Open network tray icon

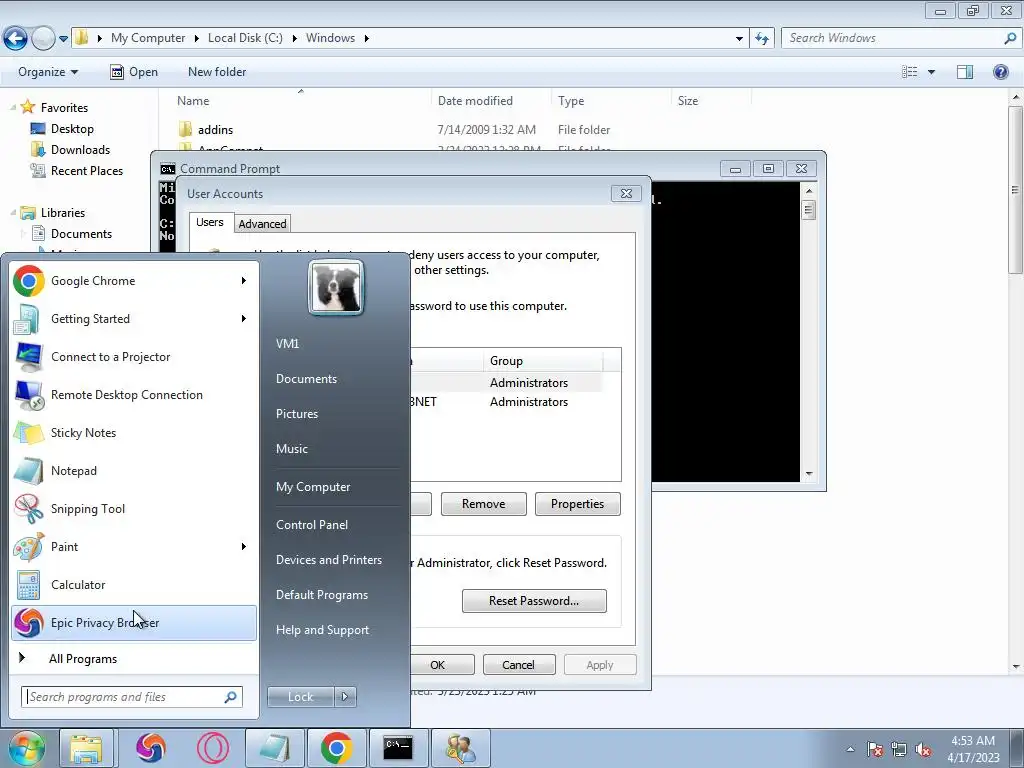click(899, 749)
